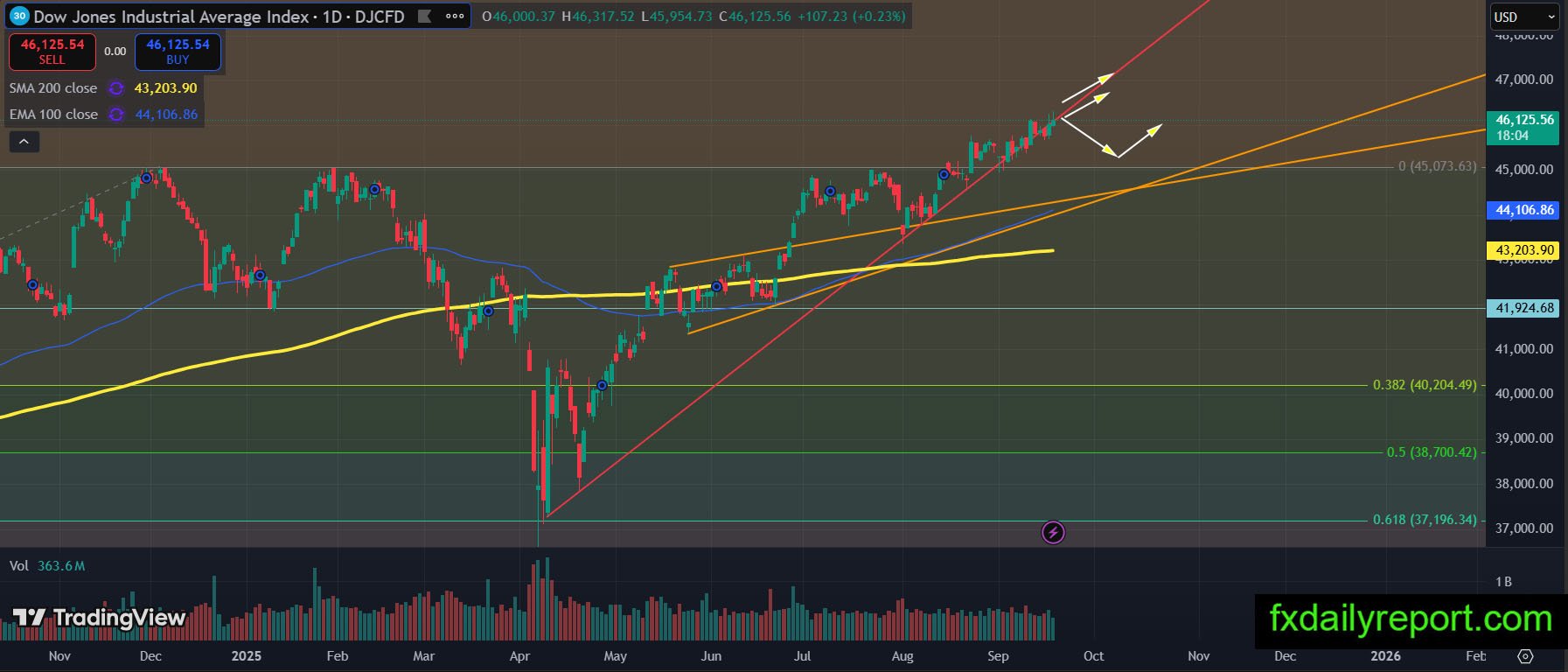Click the Sep label on the time axis
The image size is (1568, 672).
998,656
